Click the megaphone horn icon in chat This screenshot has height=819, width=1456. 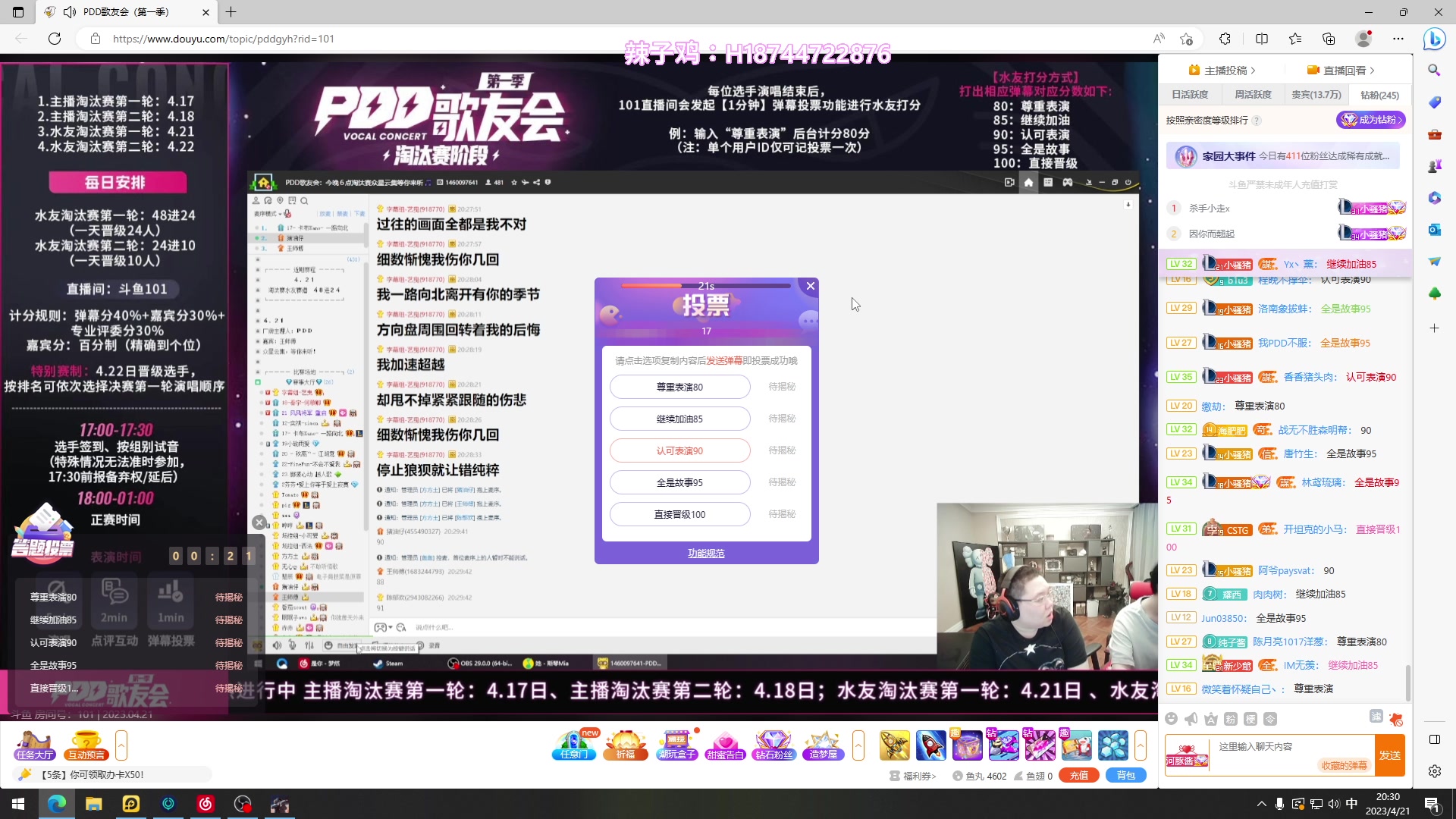pyautogui.click(x=1191, y=719)
